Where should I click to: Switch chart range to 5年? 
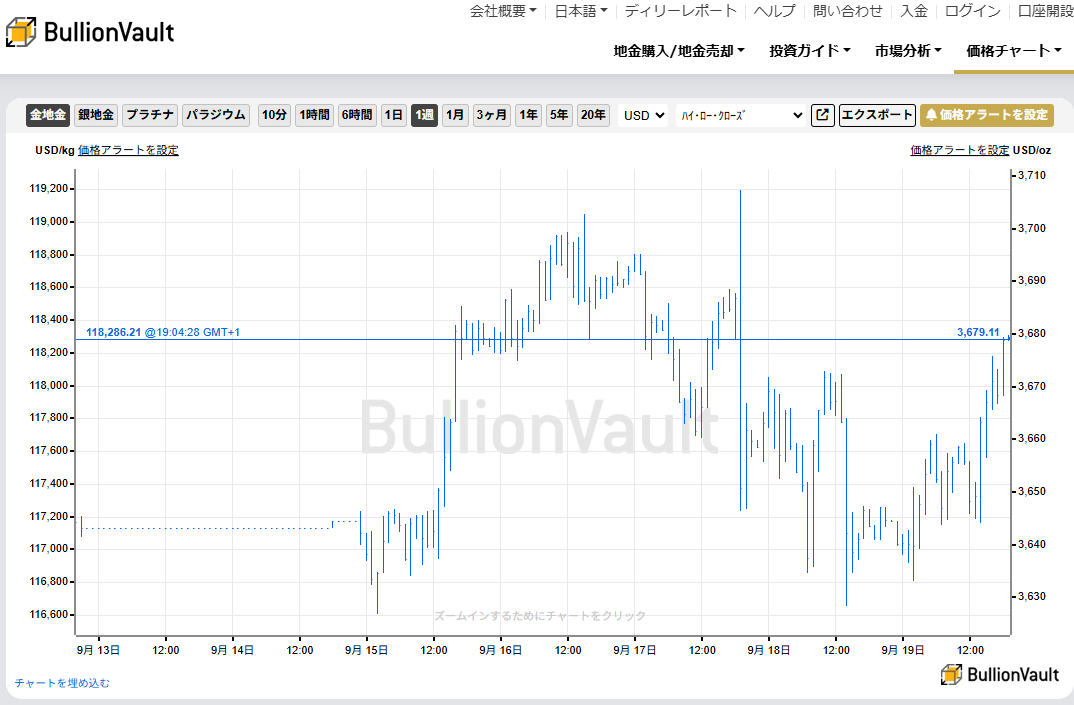tap(560, 115)
